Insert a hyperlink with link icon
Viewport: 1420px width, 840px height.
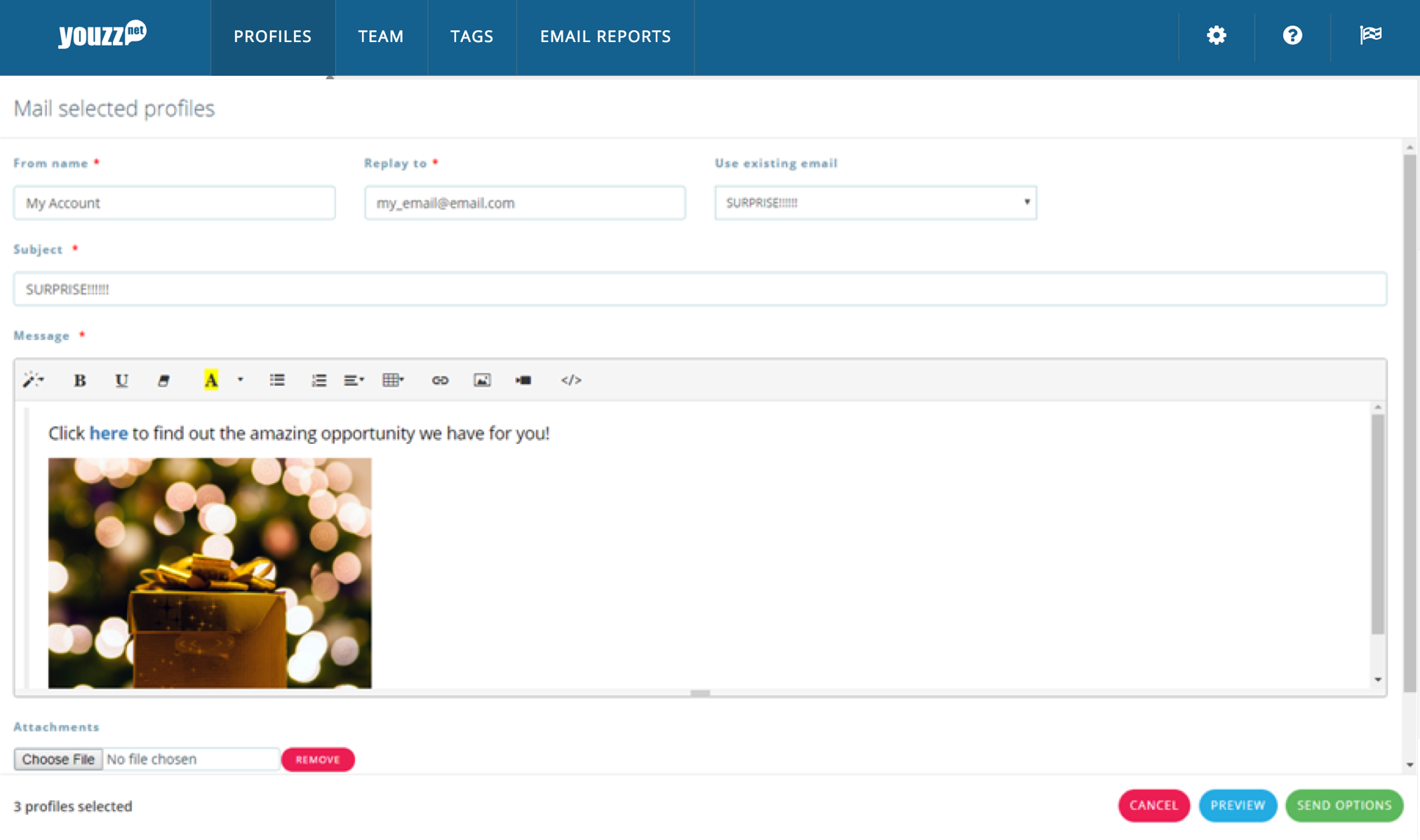pos(440,380)
